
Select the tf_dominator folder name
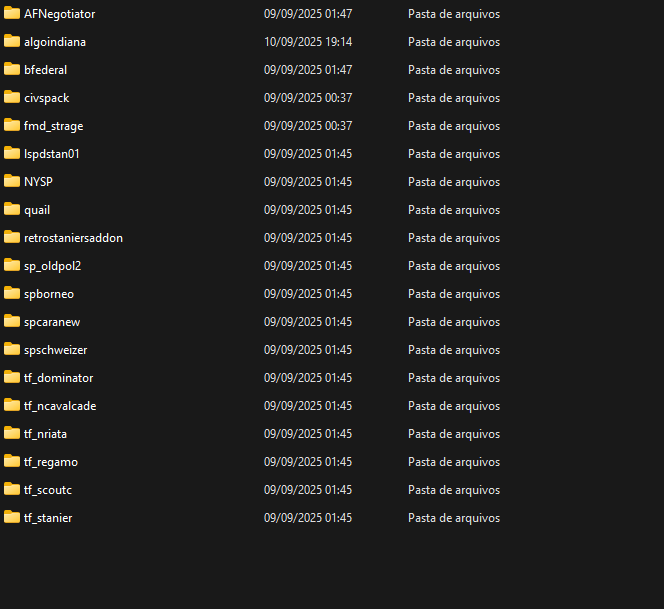pos(58,378)
